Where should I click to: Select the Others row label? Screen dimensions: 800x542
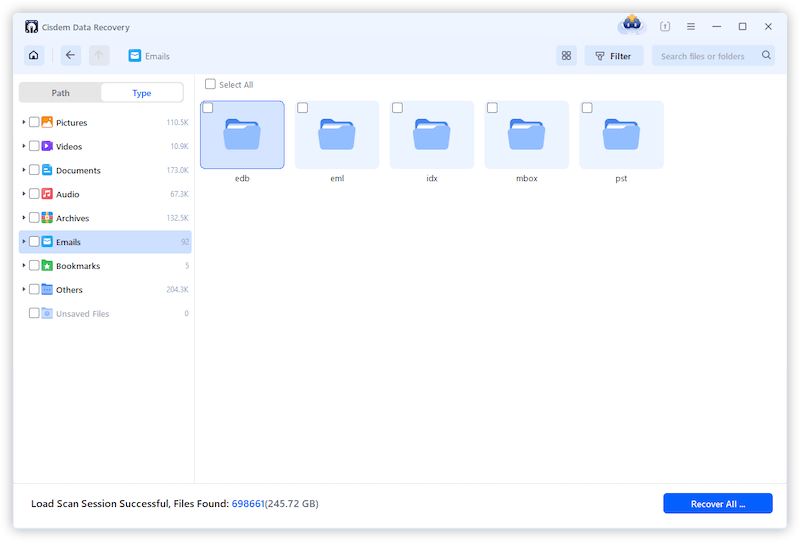coord(69,290)
